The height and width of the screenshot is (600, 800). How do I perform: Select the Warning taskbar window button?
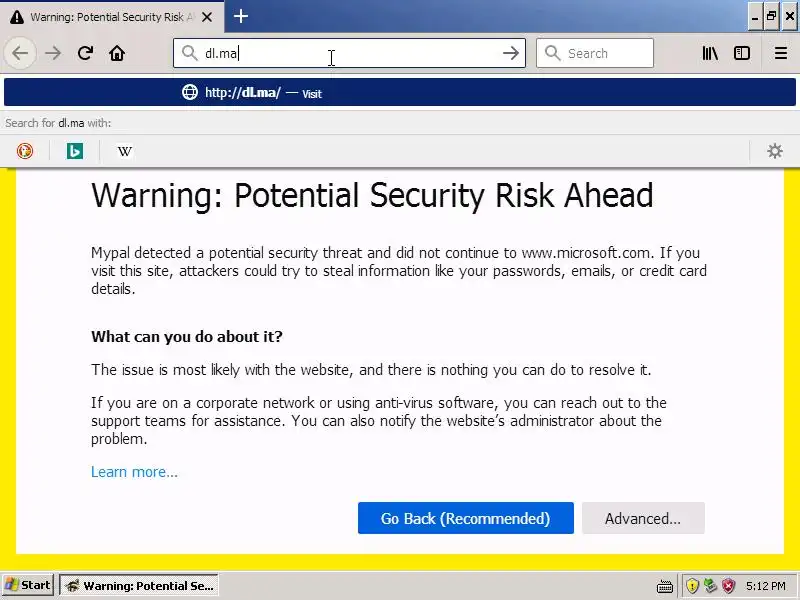point(139,585)
